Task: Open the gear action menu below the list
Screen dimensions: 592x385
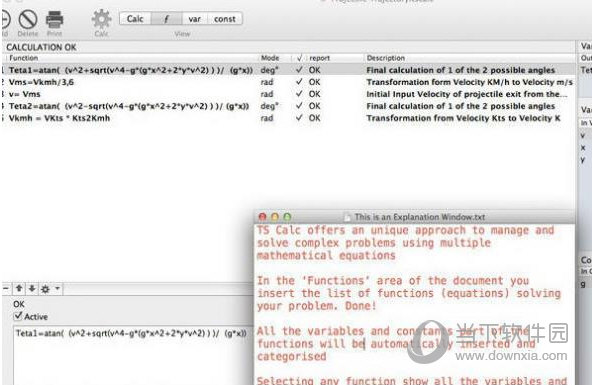Action: coord(50,289)
